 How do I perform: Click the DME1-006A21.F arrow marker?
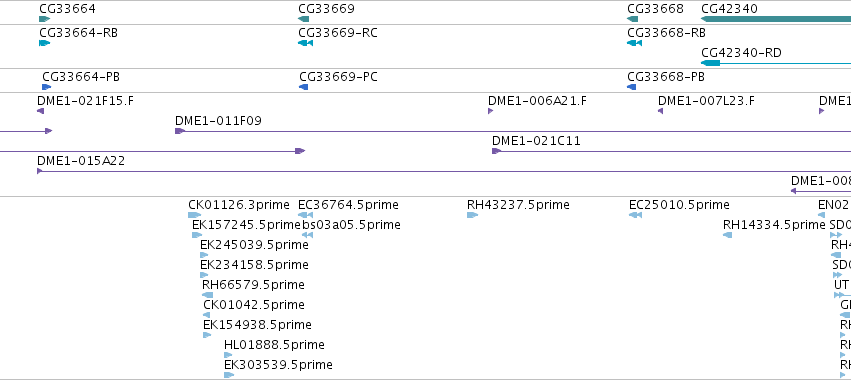pyautogui.click(x=491, y=111)
